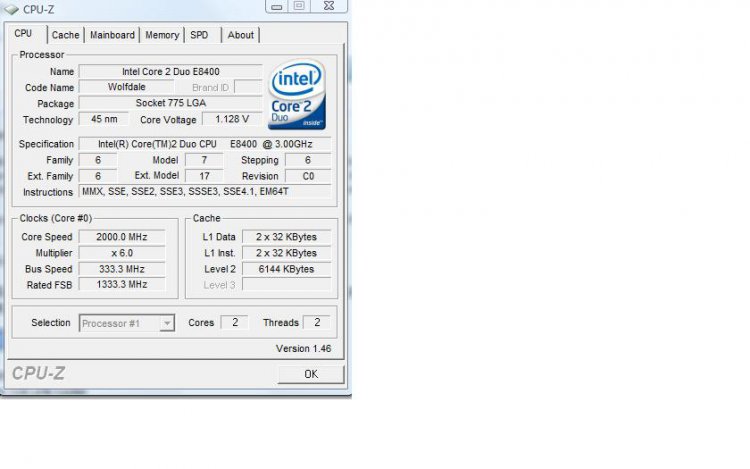The image size is (750, 469).
Task: Click the Intel Core 2 Duo logo
Action: pyautogui.click(x=297, y=94)
